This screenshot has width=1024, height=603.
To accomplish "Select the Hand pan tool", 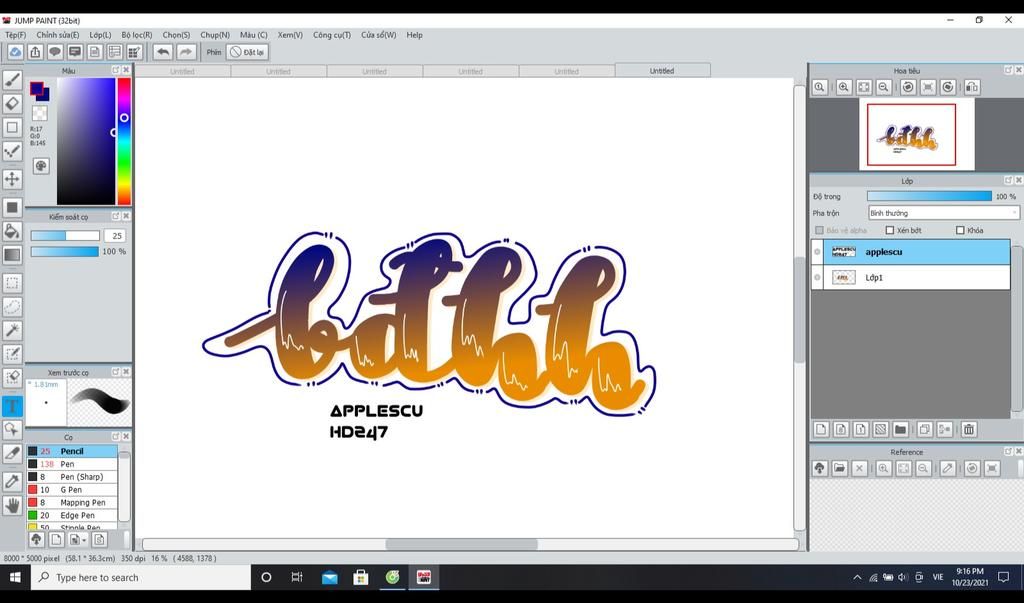I will (x=12, y=505).
